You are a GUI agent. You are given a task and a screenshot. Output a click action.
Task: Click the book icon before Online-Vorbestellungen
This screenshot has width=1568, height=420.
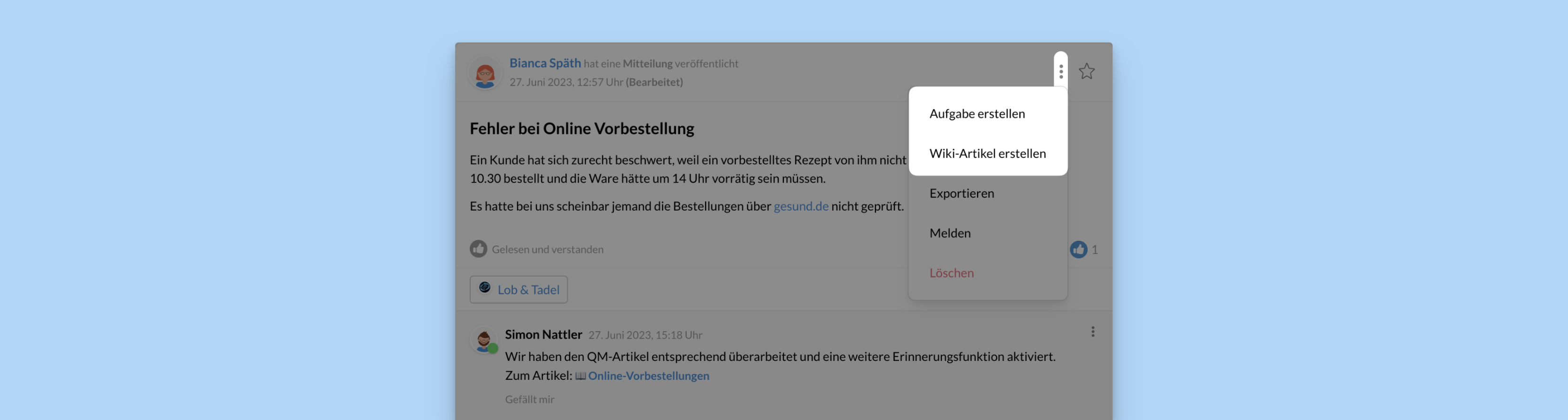click(x=581, y=376)
